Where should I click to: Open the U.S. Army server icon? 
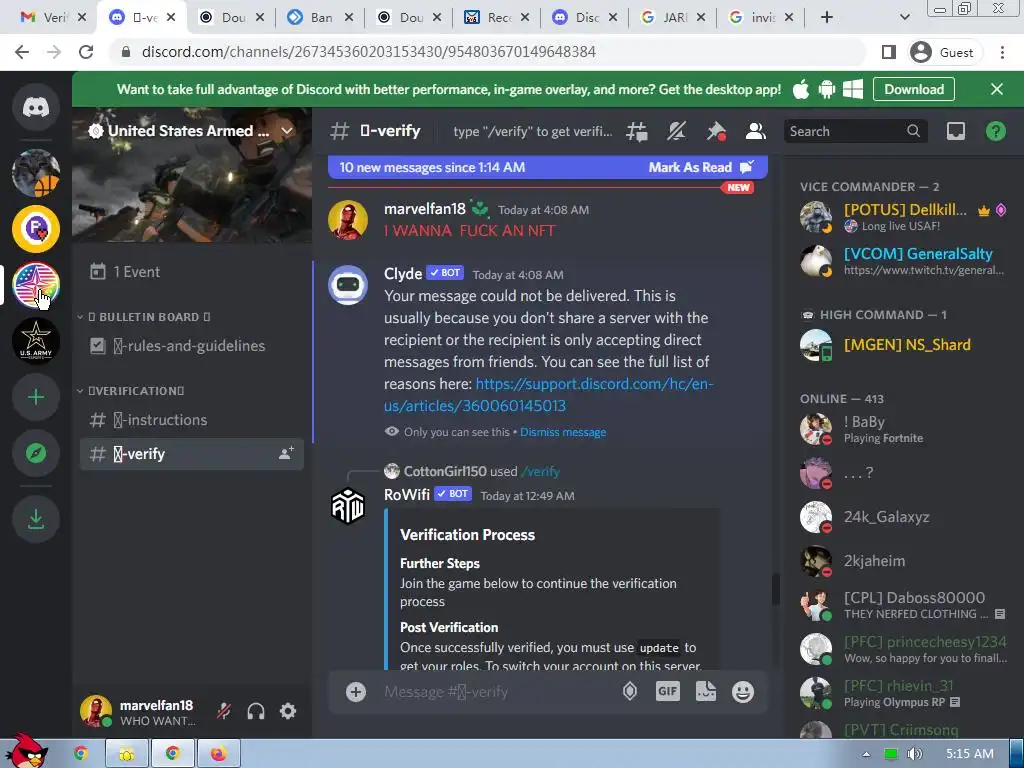tap(36, 341)
